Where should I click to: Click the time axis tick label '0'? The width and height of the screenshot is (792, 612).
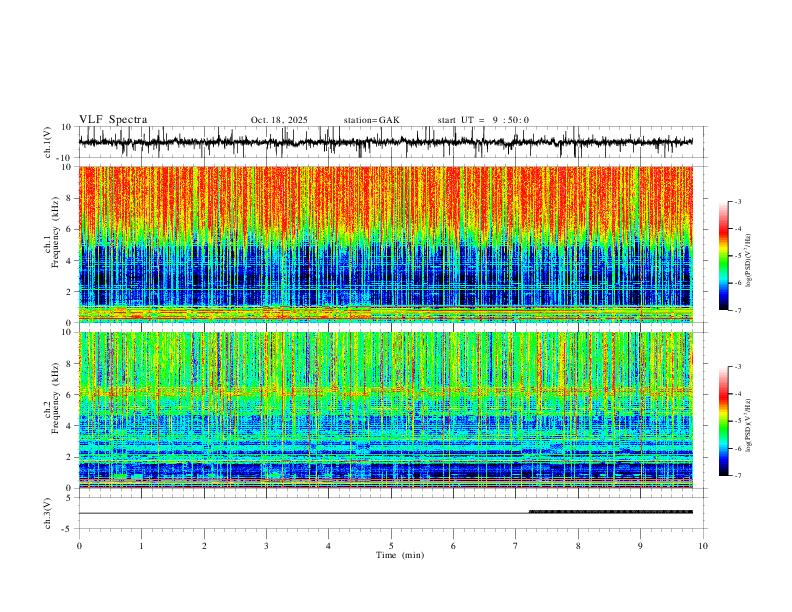point(79,546)
